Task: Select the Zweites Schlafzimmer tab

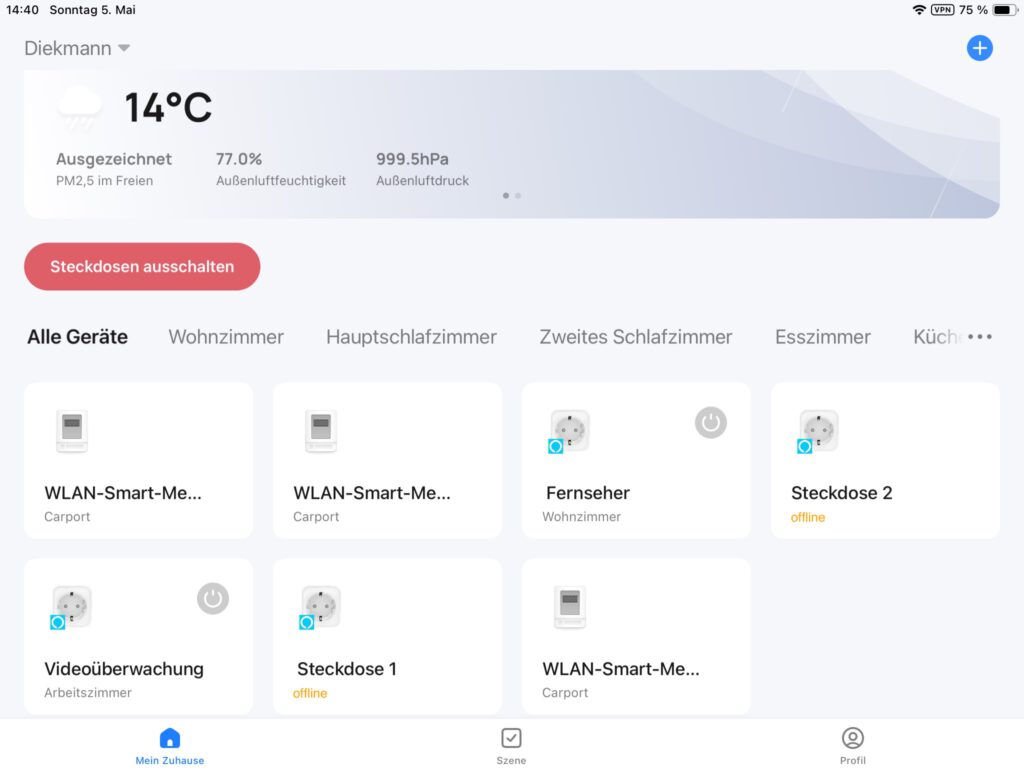Action: click(635, 337)
